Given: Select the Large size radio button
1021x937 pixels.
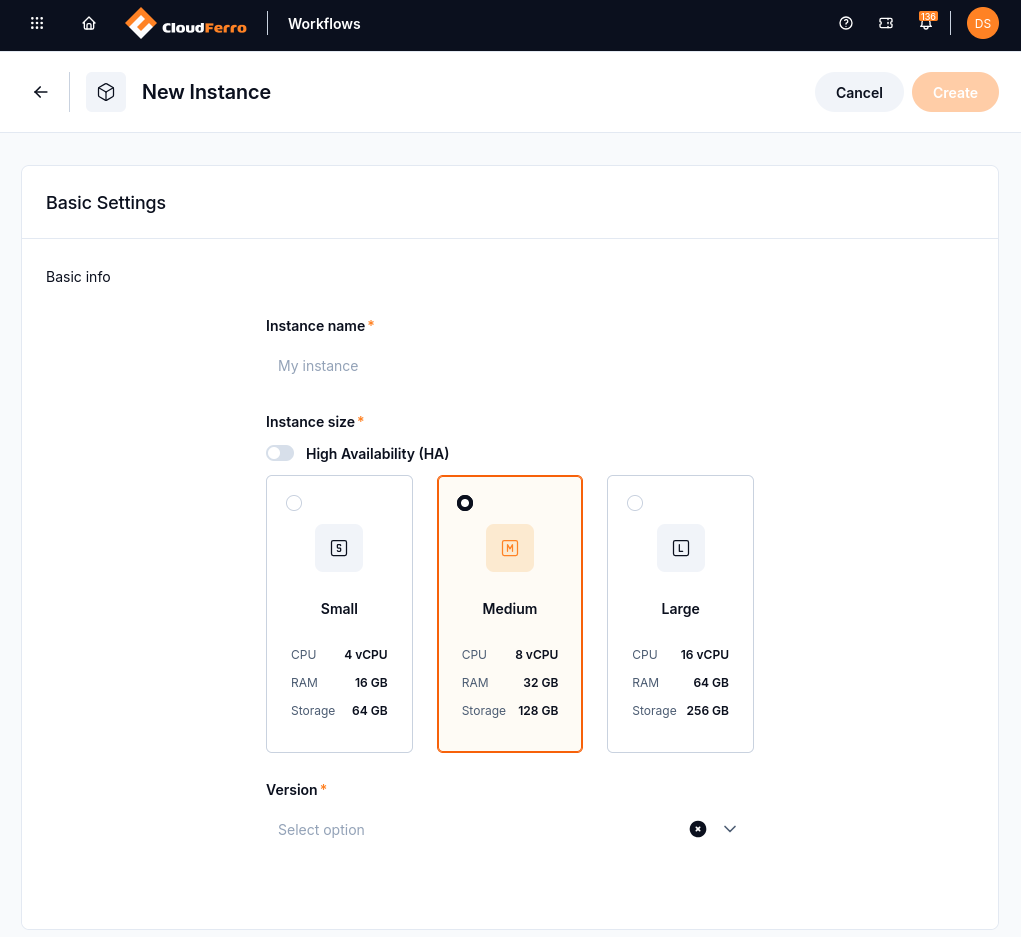Looking at the screenshot, I should click(635, 503).
